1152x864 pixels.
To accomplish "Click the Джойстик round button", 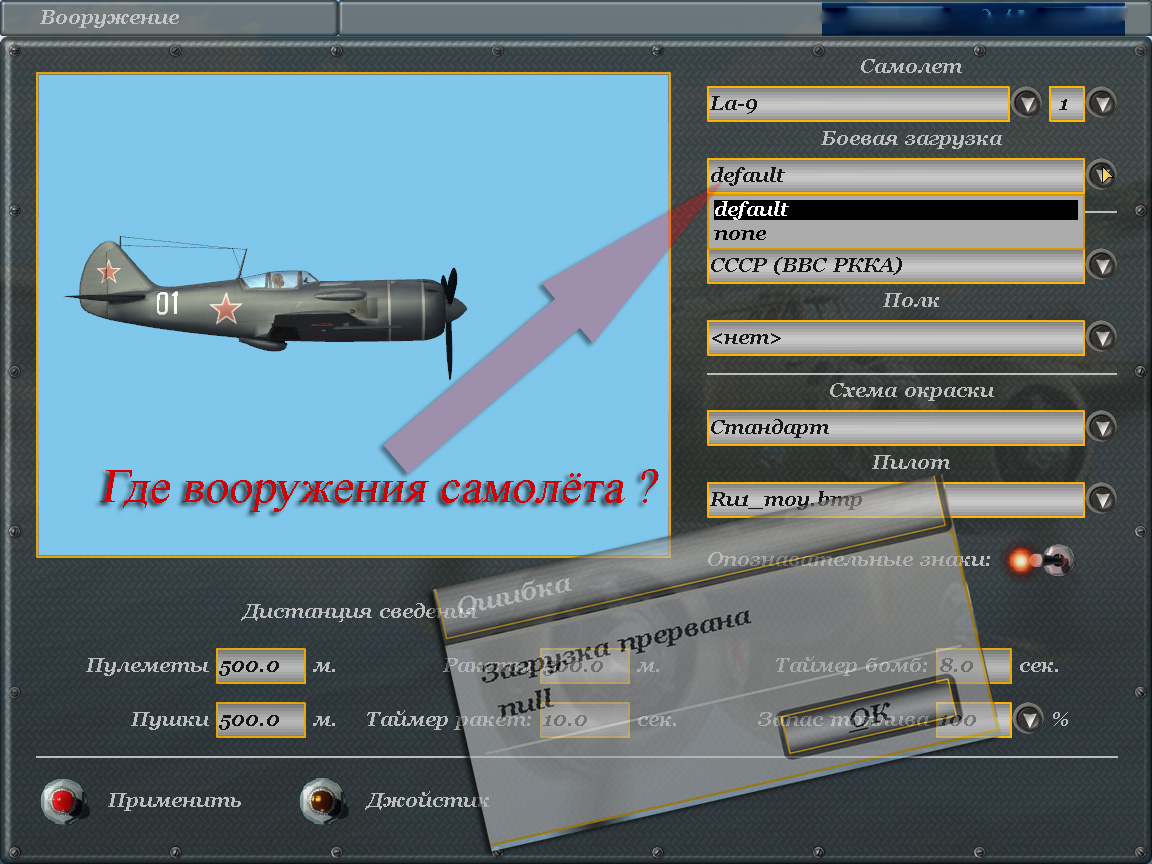I will (x=323, y=800).
